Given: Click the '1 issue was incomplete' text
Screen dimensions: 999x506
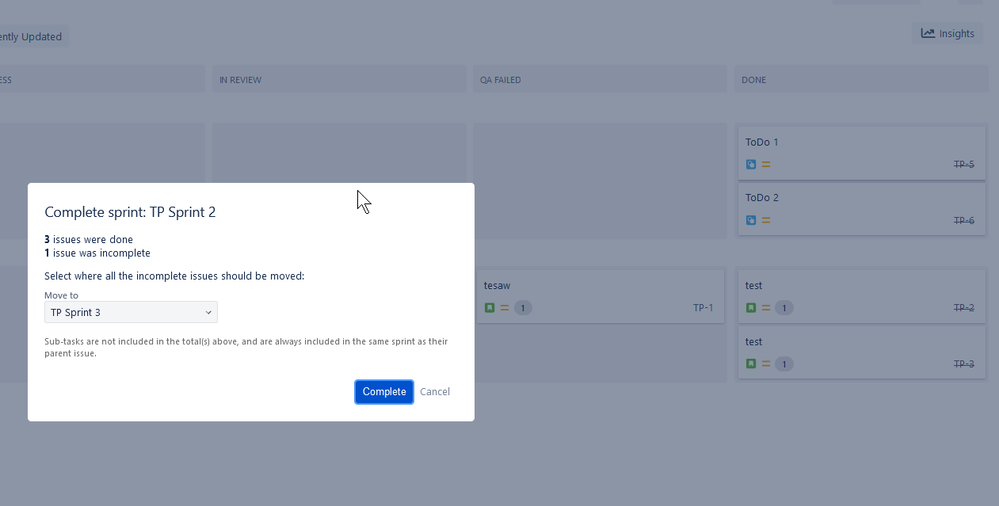Looking at the screenshot, I should tap(97, 253).
